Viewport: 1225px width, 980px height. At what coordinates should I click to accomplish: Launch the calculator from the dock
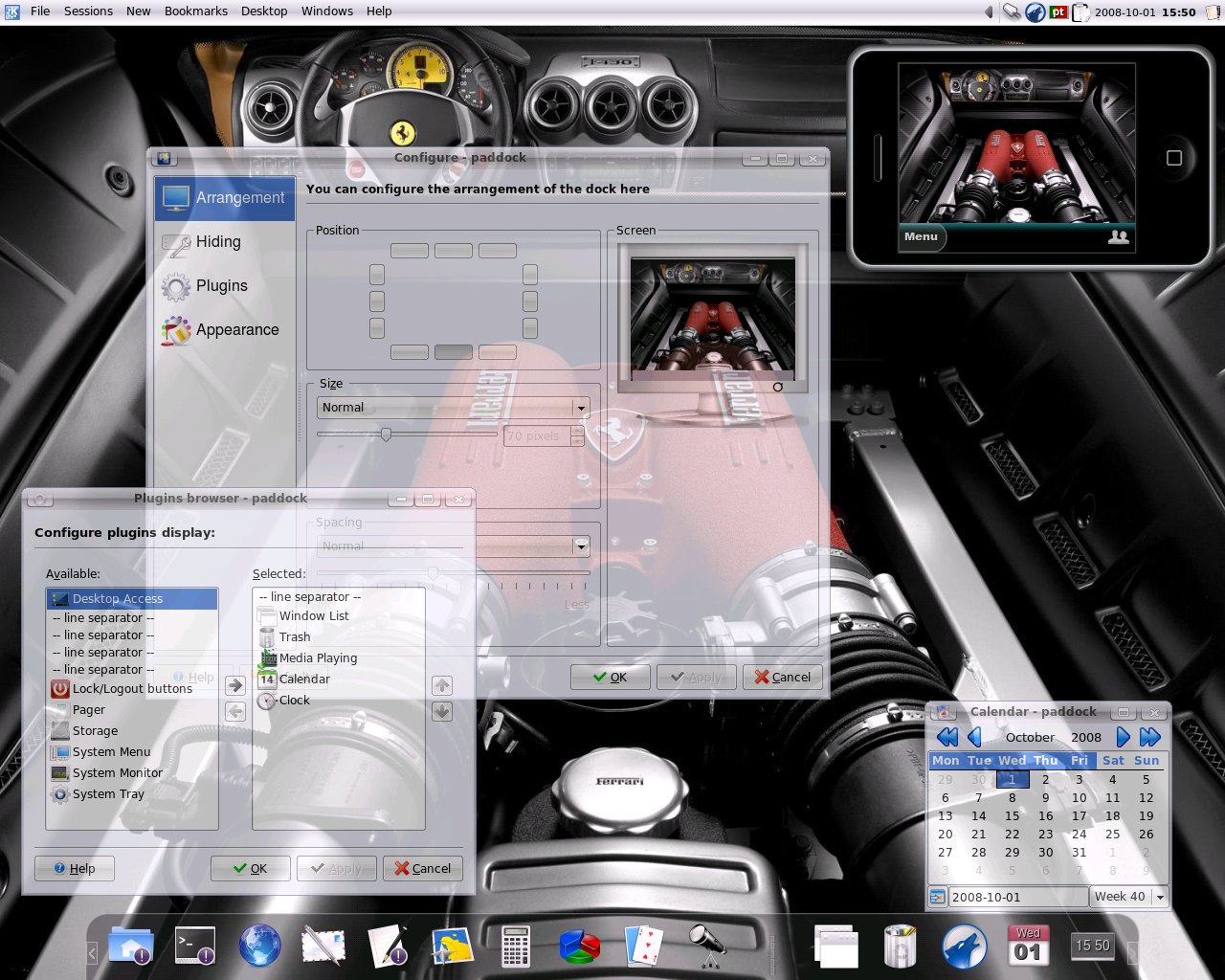pos(516,946)
